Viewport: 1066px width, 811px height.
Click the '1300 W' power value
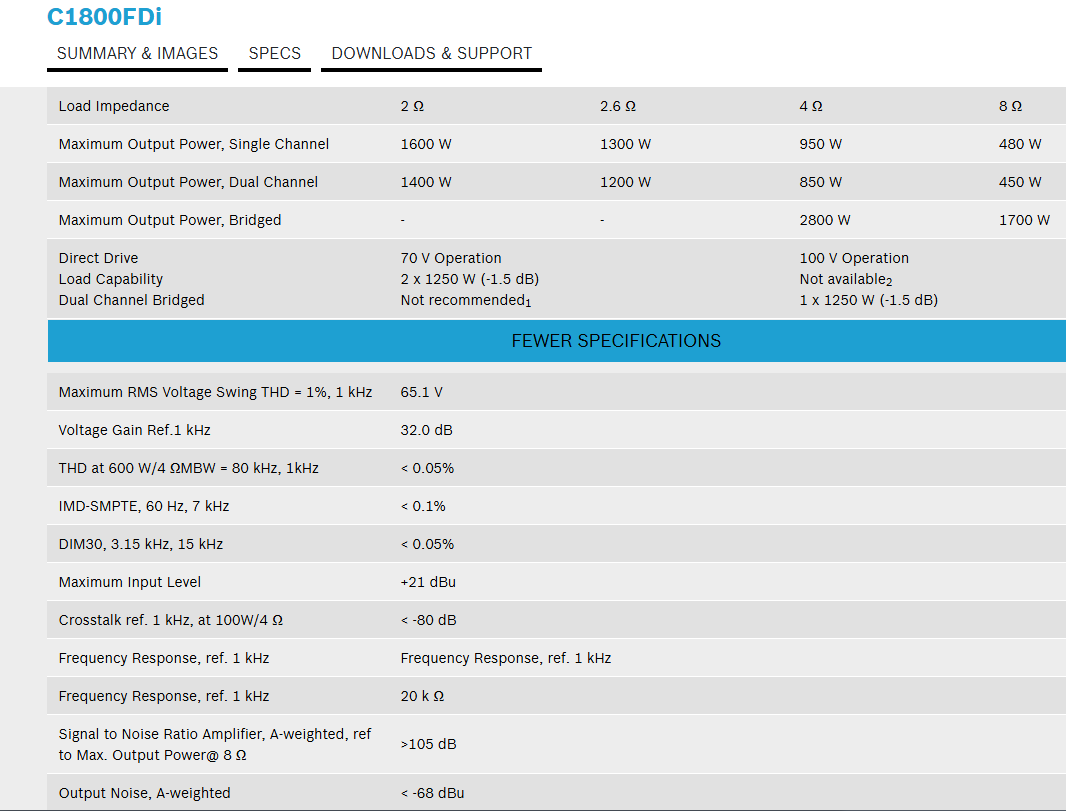click(x=625, y=144)
